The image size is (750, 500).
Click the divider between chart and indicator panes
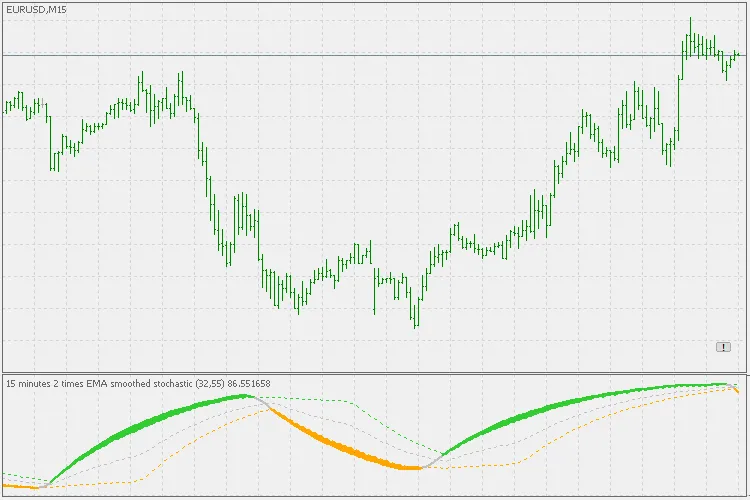tap(375, 374)
